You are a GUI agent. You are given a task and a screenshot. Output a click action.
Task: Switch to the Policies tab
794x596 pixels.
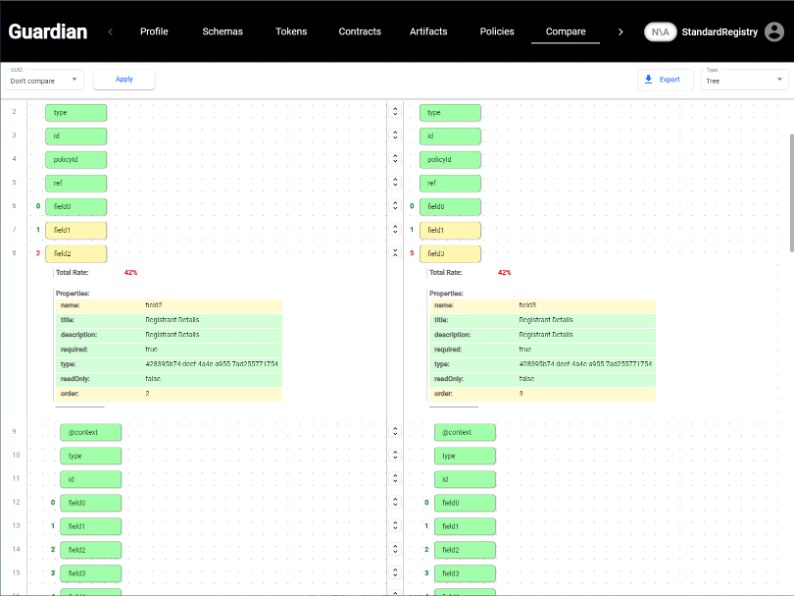click(497, 32)
